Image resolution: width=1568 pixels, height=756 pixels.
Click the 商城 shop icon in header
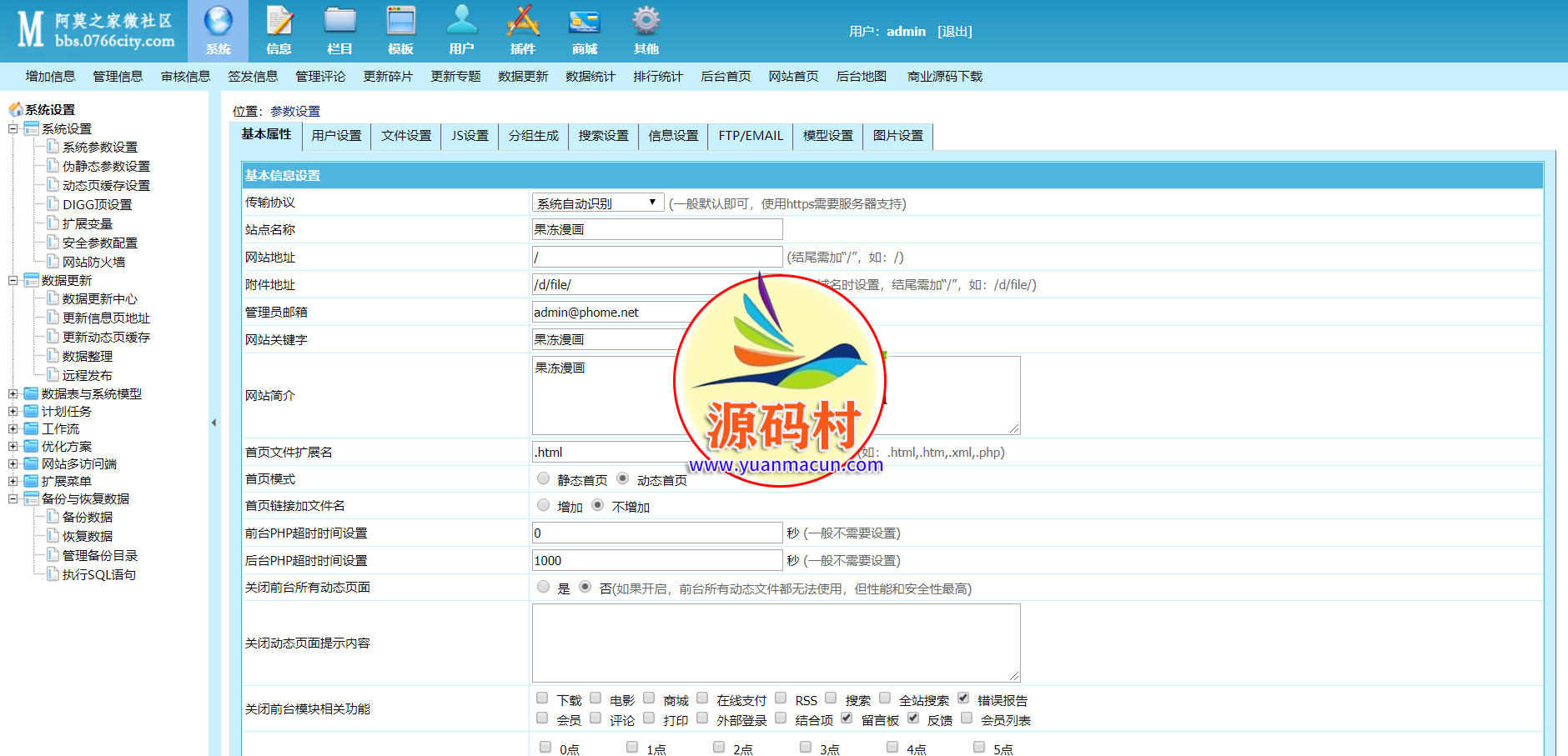584,22
